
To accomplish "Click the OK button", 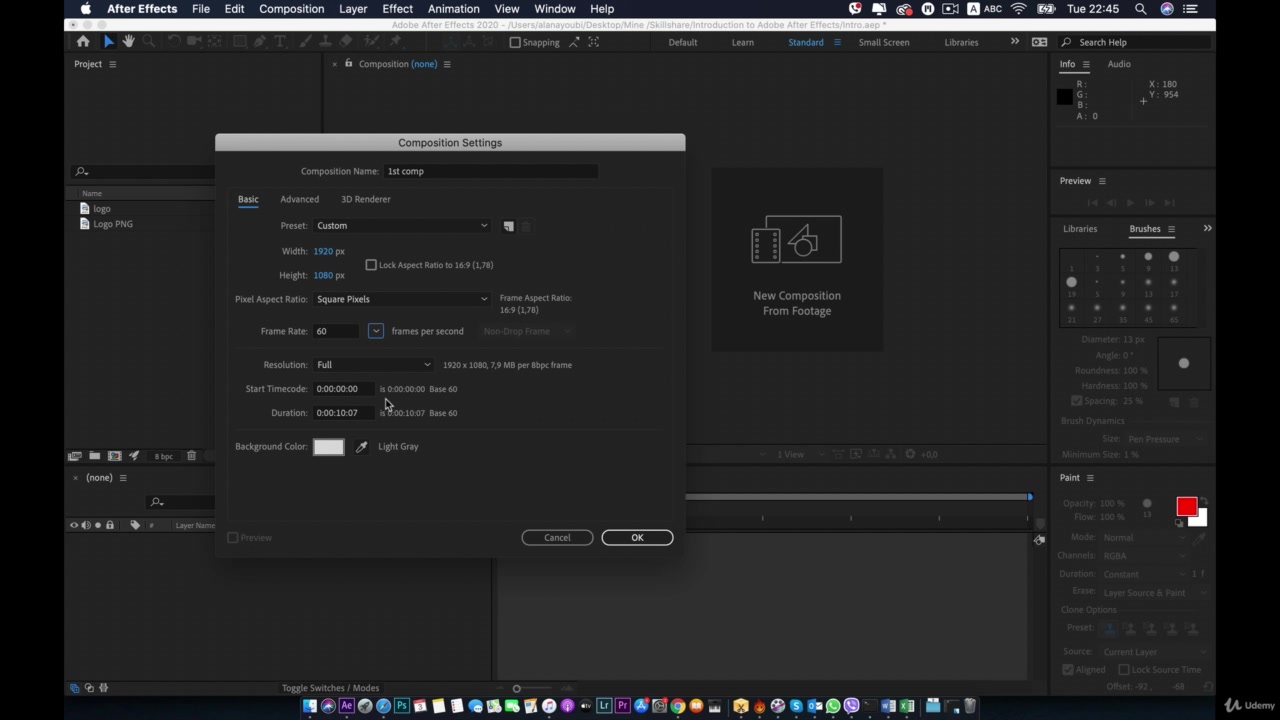I will pyautogui.click(x=637, y=538).
